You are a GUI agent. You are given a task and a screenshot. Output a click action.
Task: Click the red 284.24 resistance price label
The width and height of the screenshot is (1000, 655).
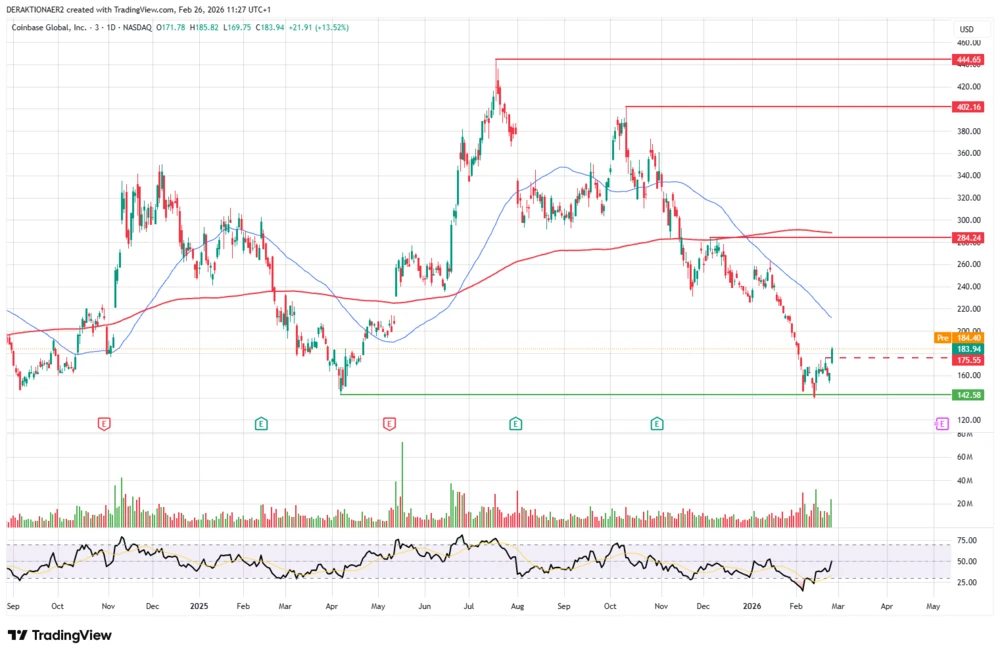click(x=967, y=238)
